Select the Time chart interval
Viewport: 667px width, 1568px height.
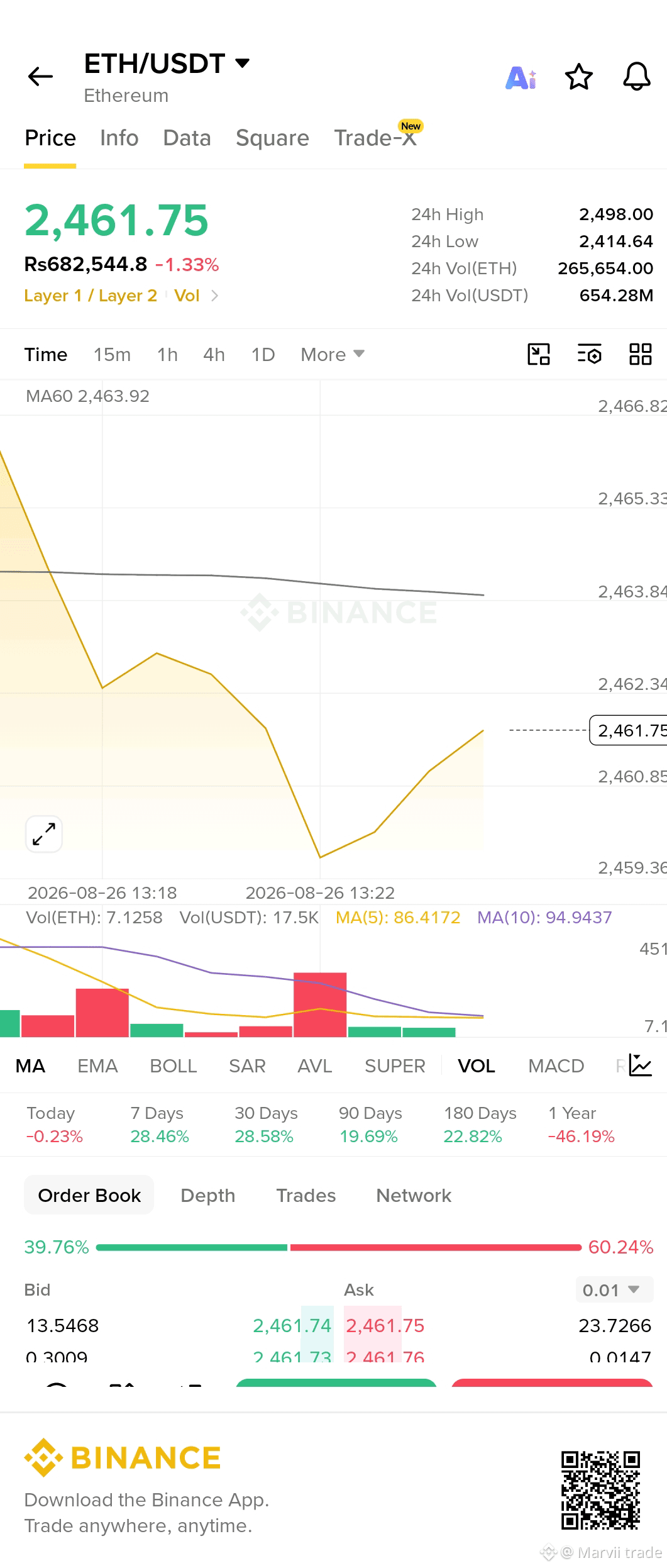point(46,354)
